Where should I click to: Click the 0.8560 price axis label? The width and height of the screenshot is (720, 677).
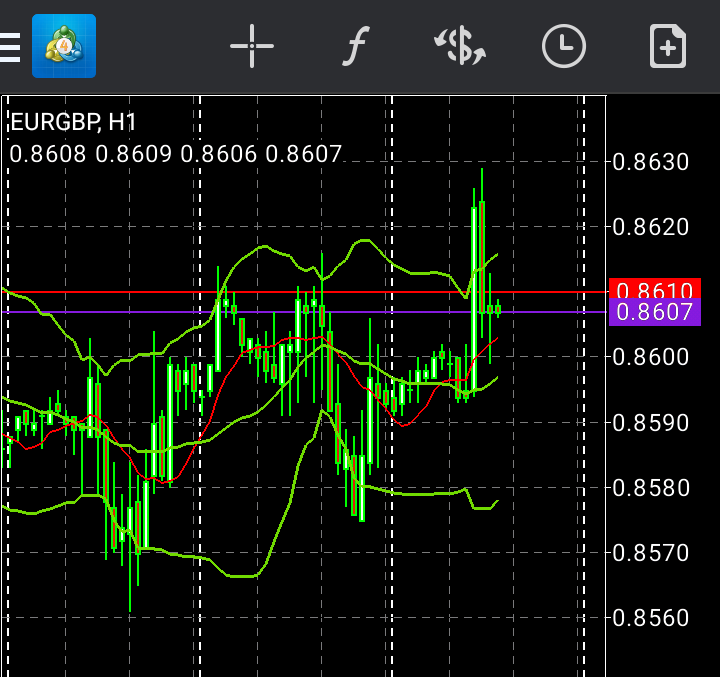click(651, 617)
